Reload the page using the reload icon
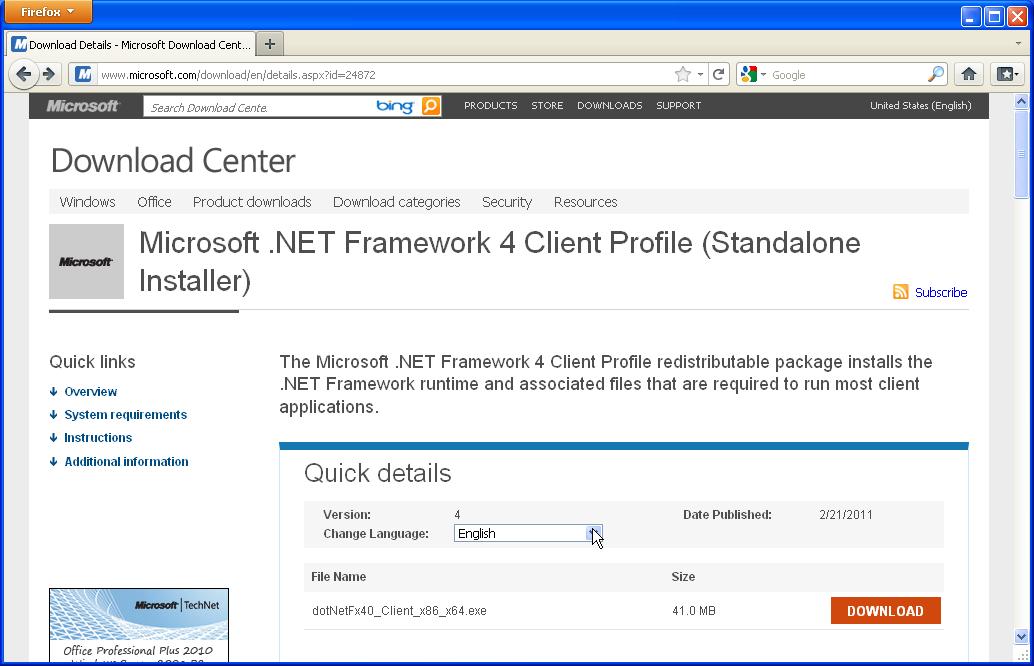Viewport: 1034px width, 666px height. 718,73
